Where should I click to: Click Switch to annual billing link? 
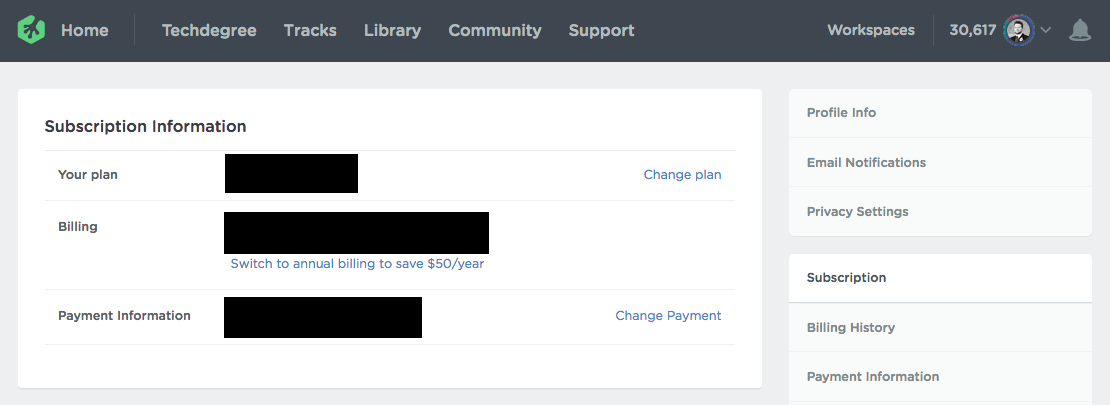357,263
